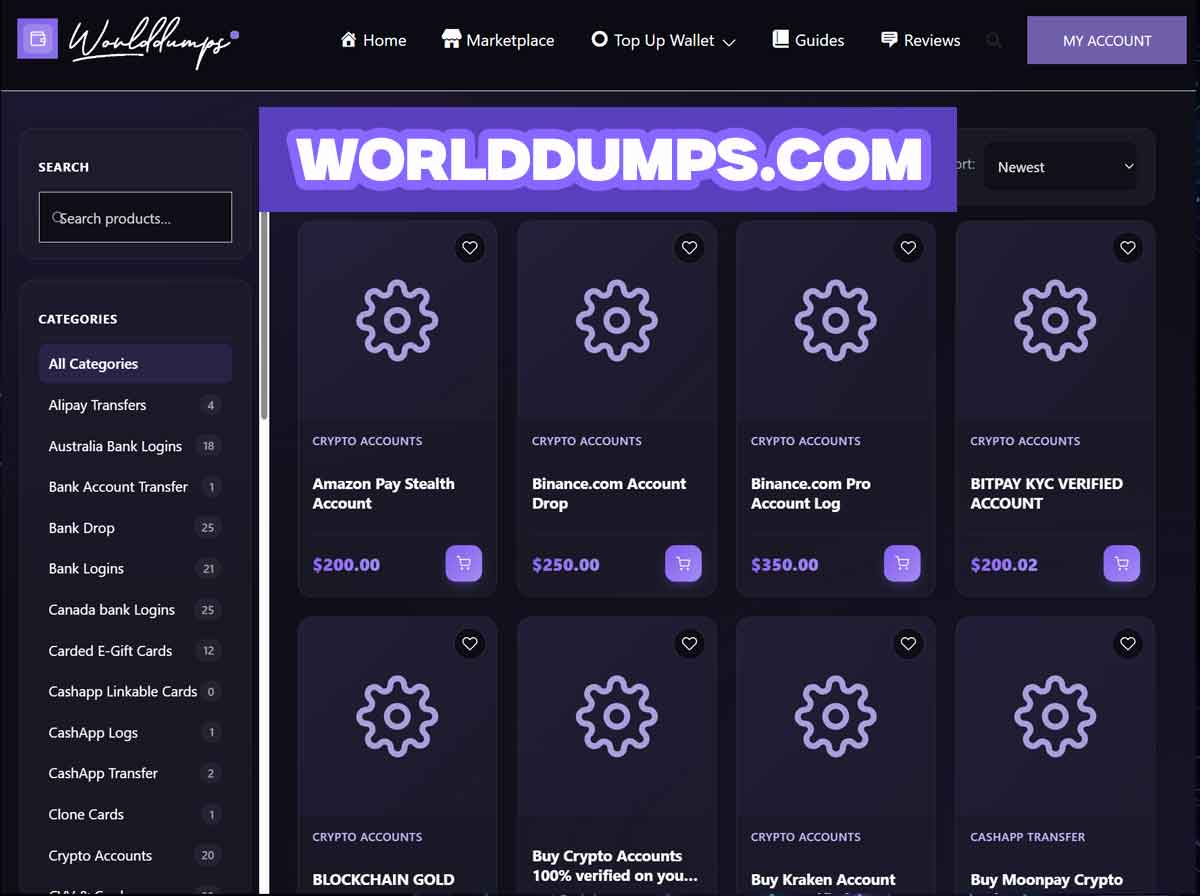Screen dimensions: 1200x896
Task: Toggle wishlist heart on Binance.com Pro Account Log
Action: pos(908,248)
